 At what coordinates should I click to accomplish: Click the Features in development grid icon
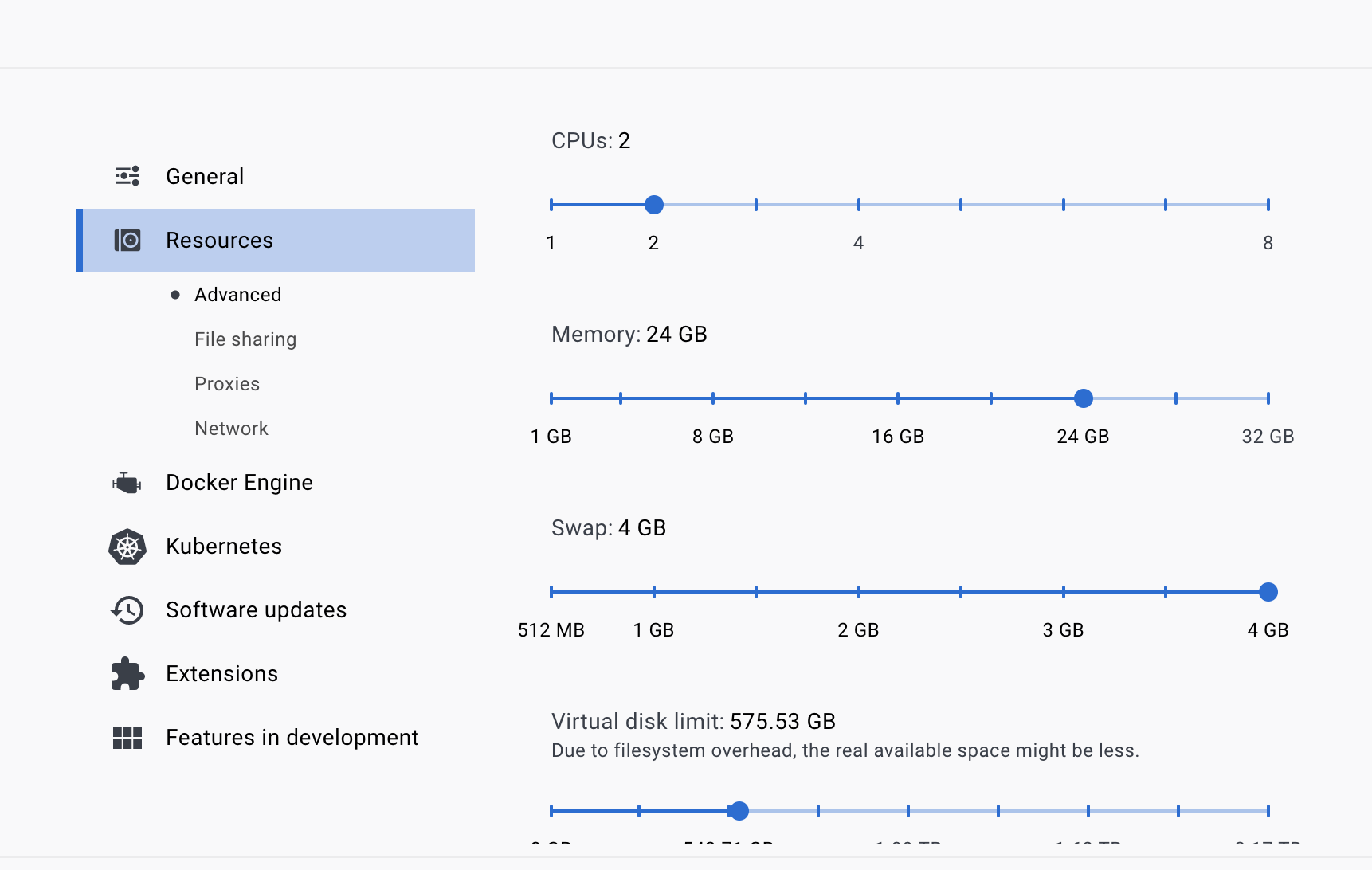tap(127, 738)
